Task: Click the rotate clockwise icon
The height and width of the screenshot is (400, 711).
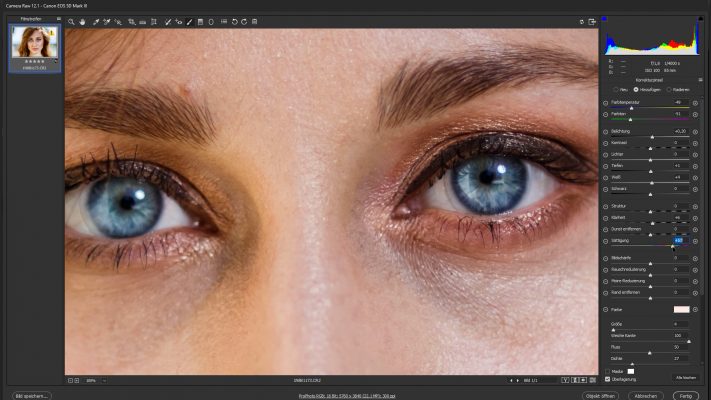Action: [244, 21]
